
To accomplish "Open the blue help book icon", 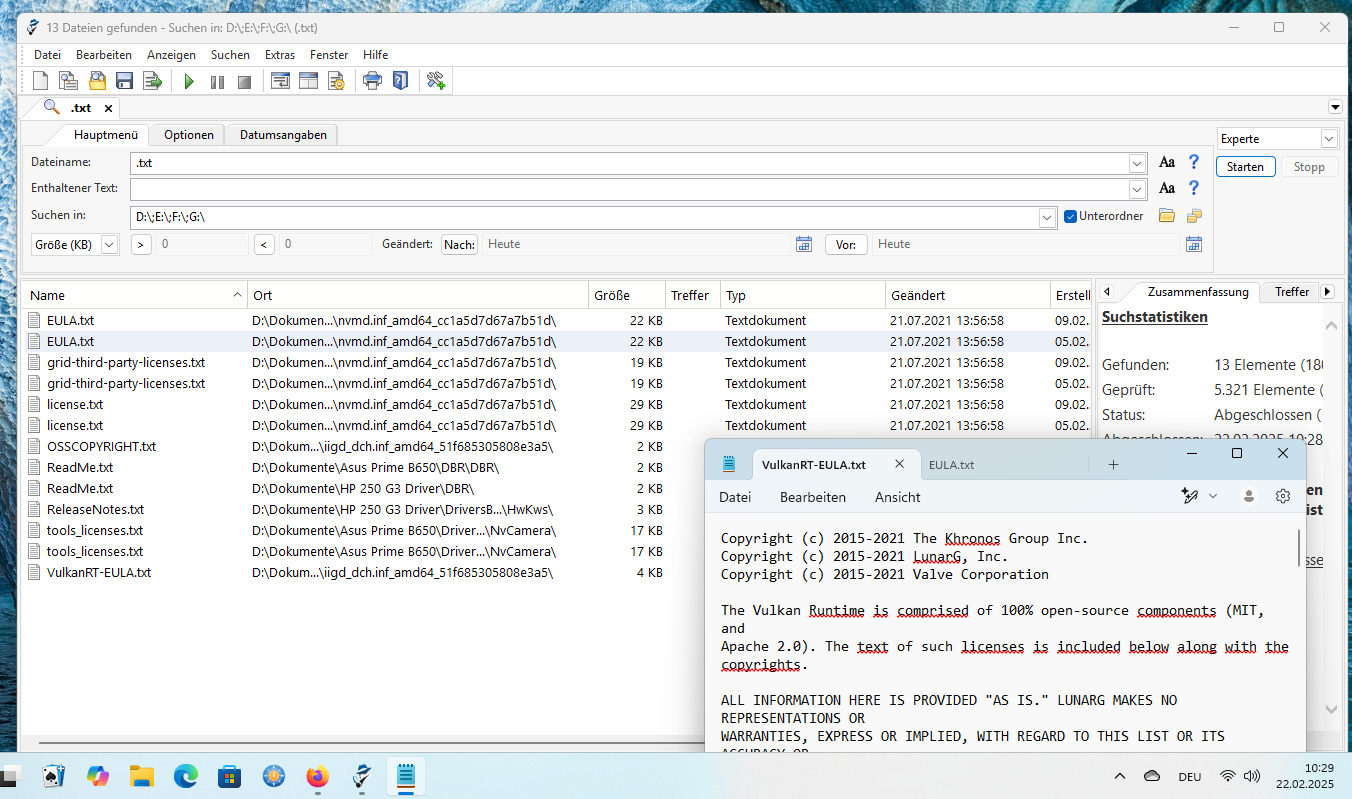I will [400, 81].
